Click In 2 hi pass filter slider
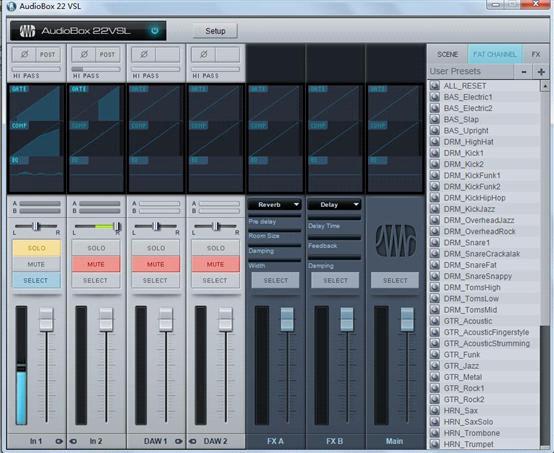 [x=96, y=69]
